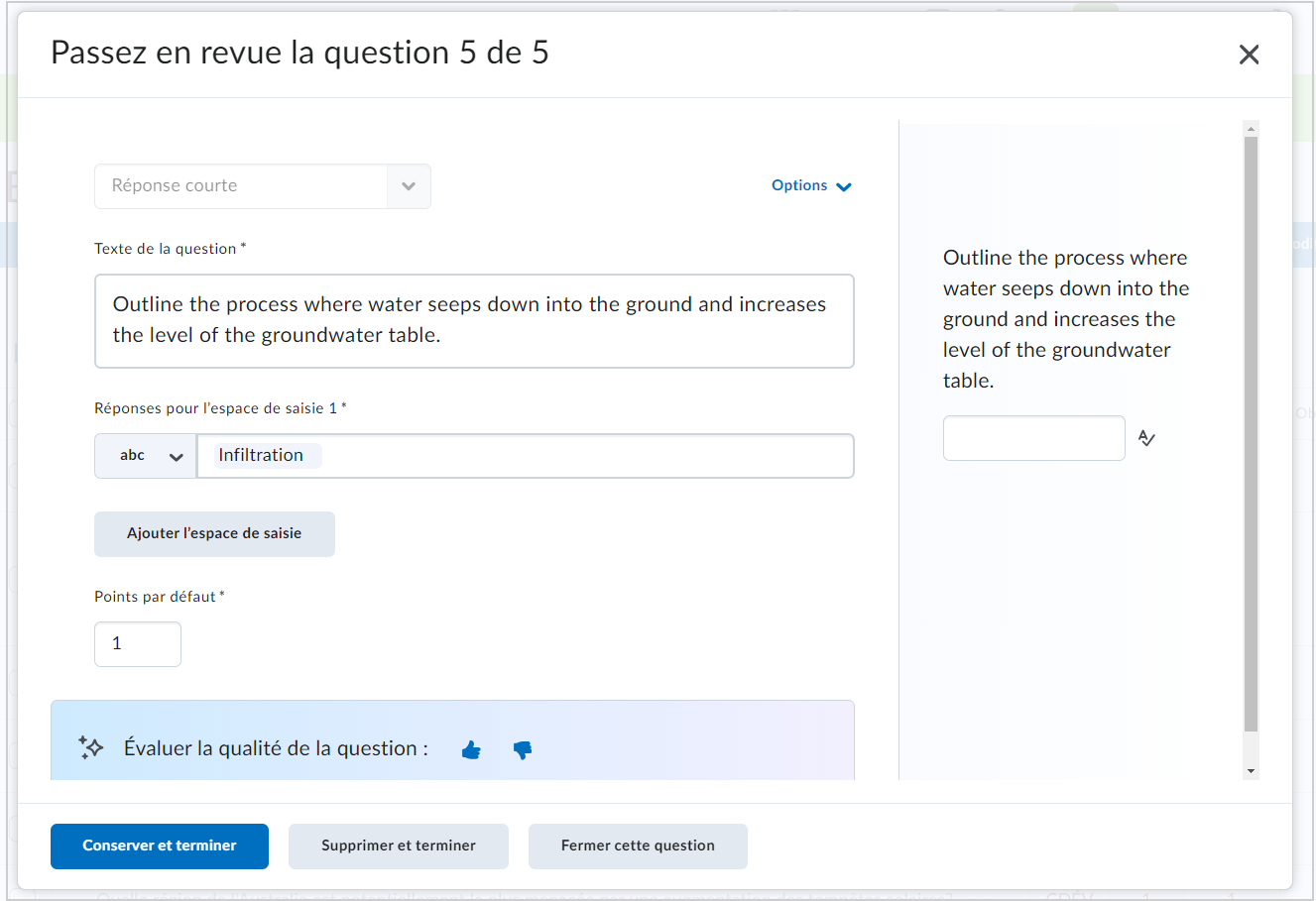Close the question review dialog with X

click(x=1249, y=55)
